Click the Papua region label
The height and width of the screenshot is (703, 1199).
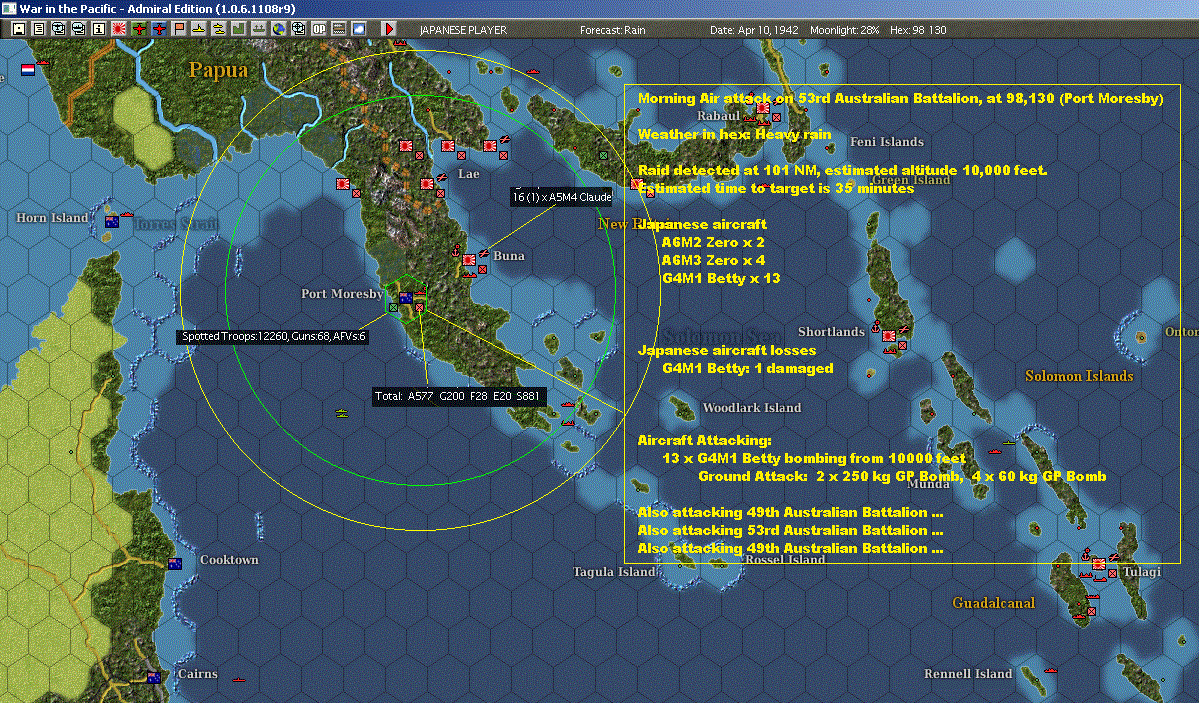click(x=219, y=70)
